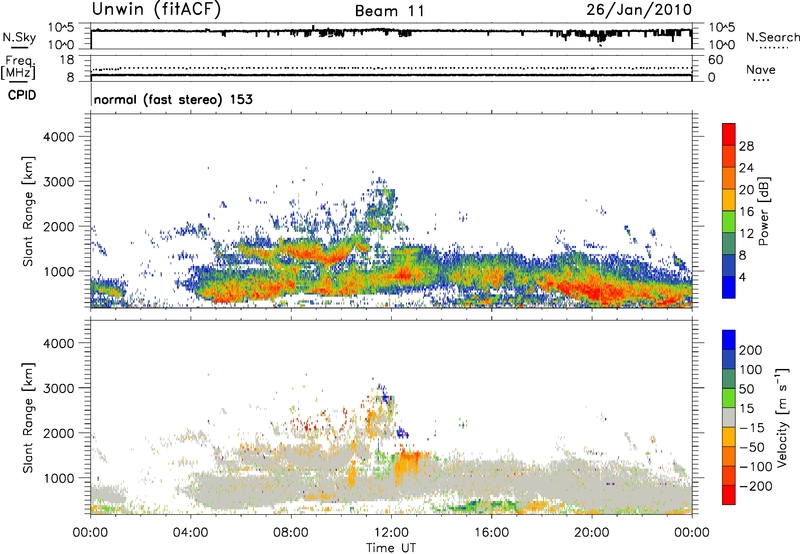Click the blue bottom segment of power colorbar
Image resolution: width=800 pixels, height=554 pixels.
[x=729, y=287]
